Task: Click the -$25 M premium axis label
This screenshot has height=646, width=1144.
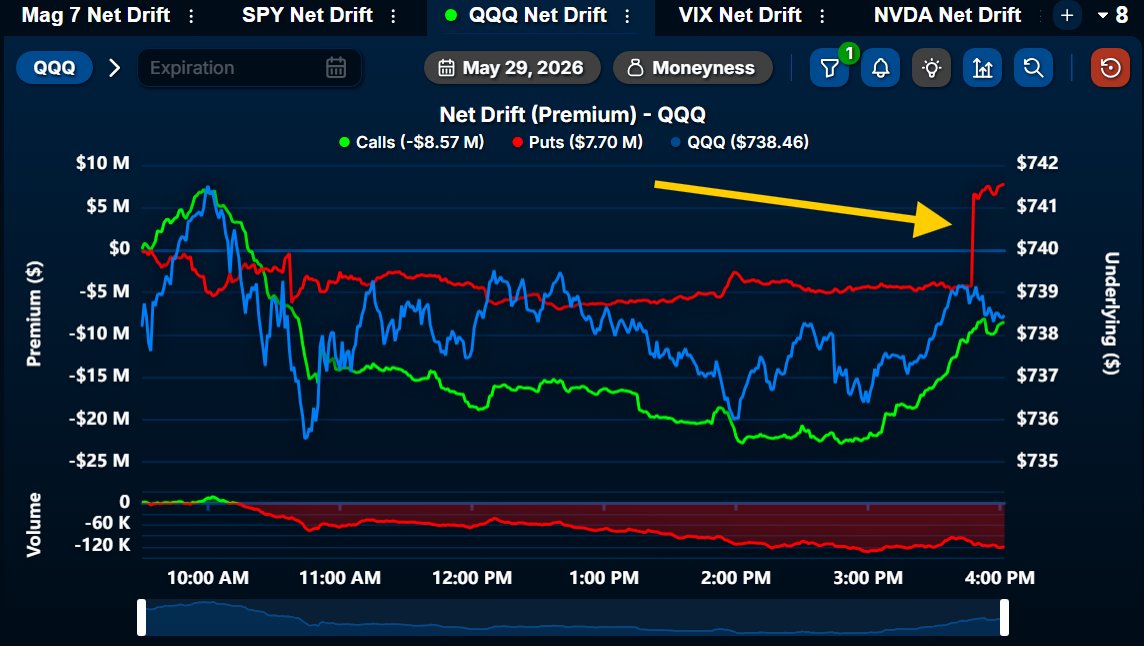Action: click(x=99, y=461)
